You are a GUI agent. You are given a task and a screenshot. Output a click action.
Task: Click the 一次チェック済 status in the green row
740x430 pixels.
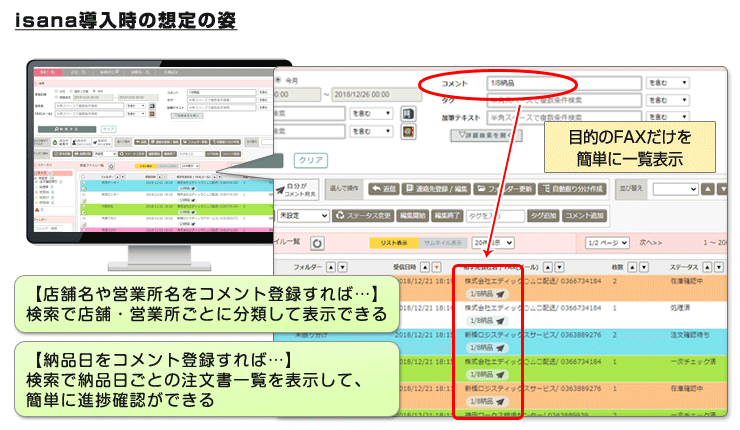tap(693, 362)
